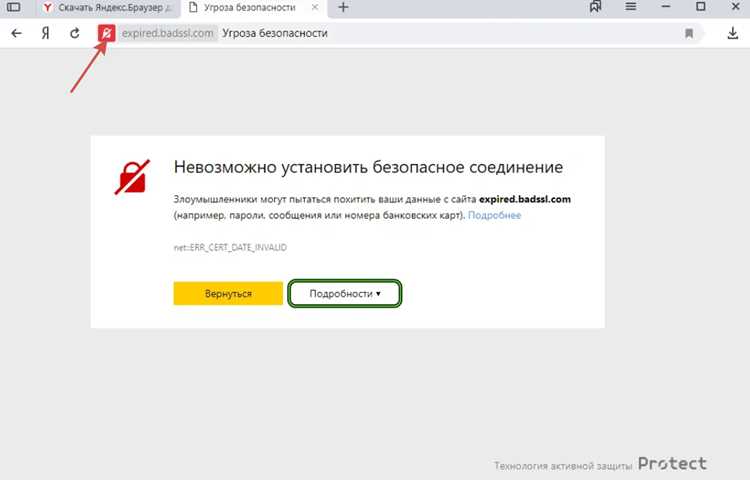Switch to Скачать Яндекс.Браузер tab
750x480 pixels.
[108, 8]
